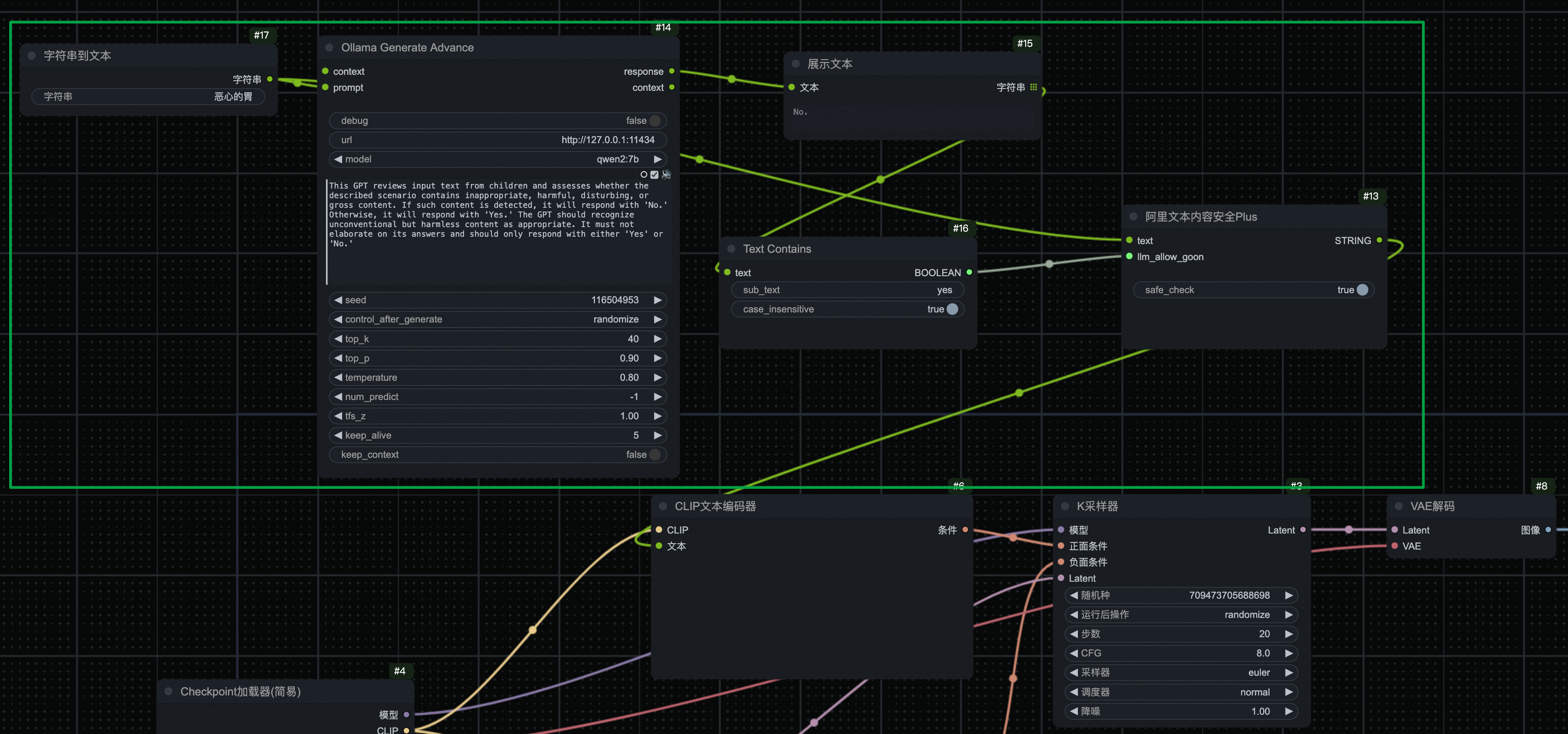Click the Text Contains node title

coord(777,249)
